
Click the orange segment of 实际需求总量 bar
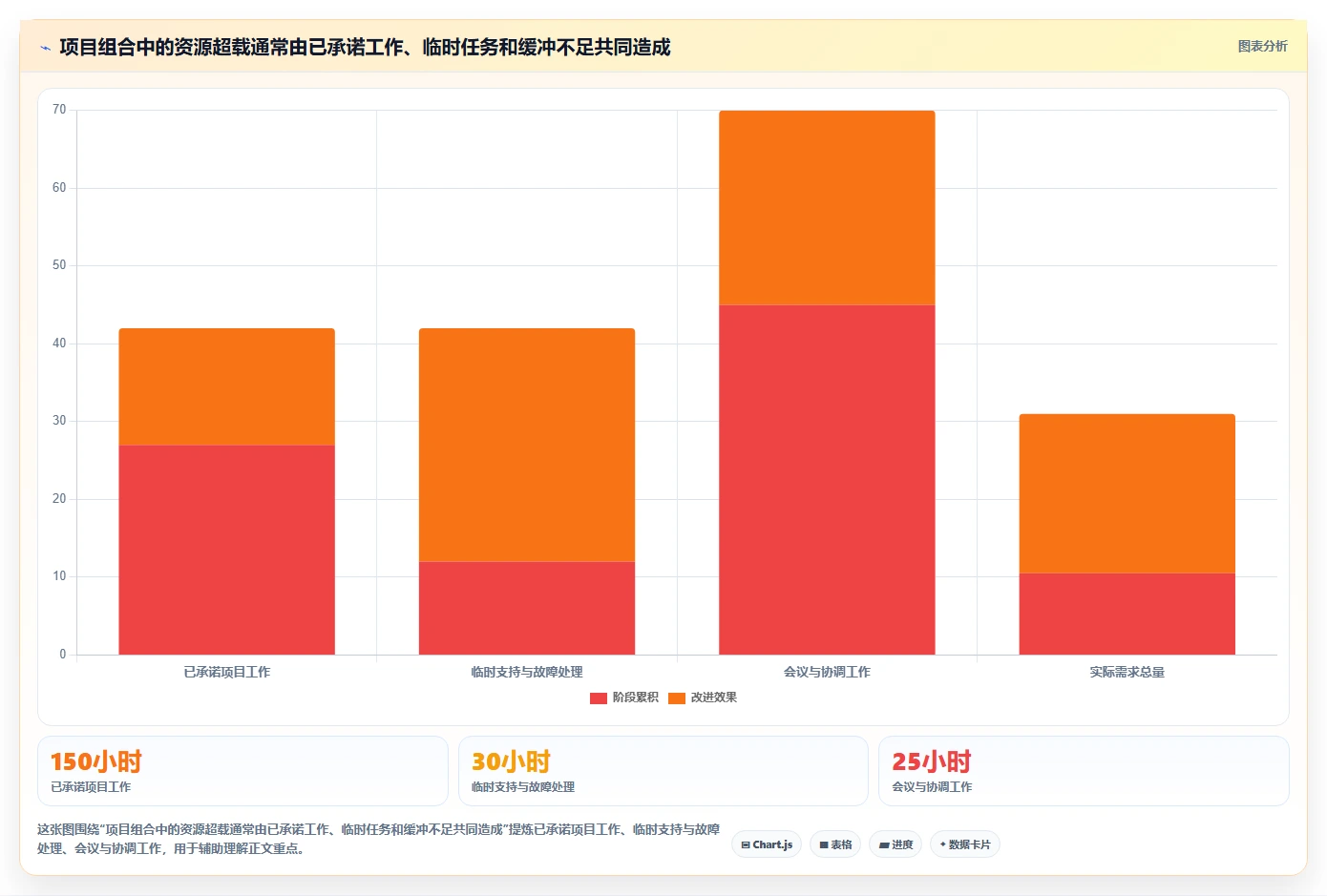pyautogui.click(x=1127, y=493)
